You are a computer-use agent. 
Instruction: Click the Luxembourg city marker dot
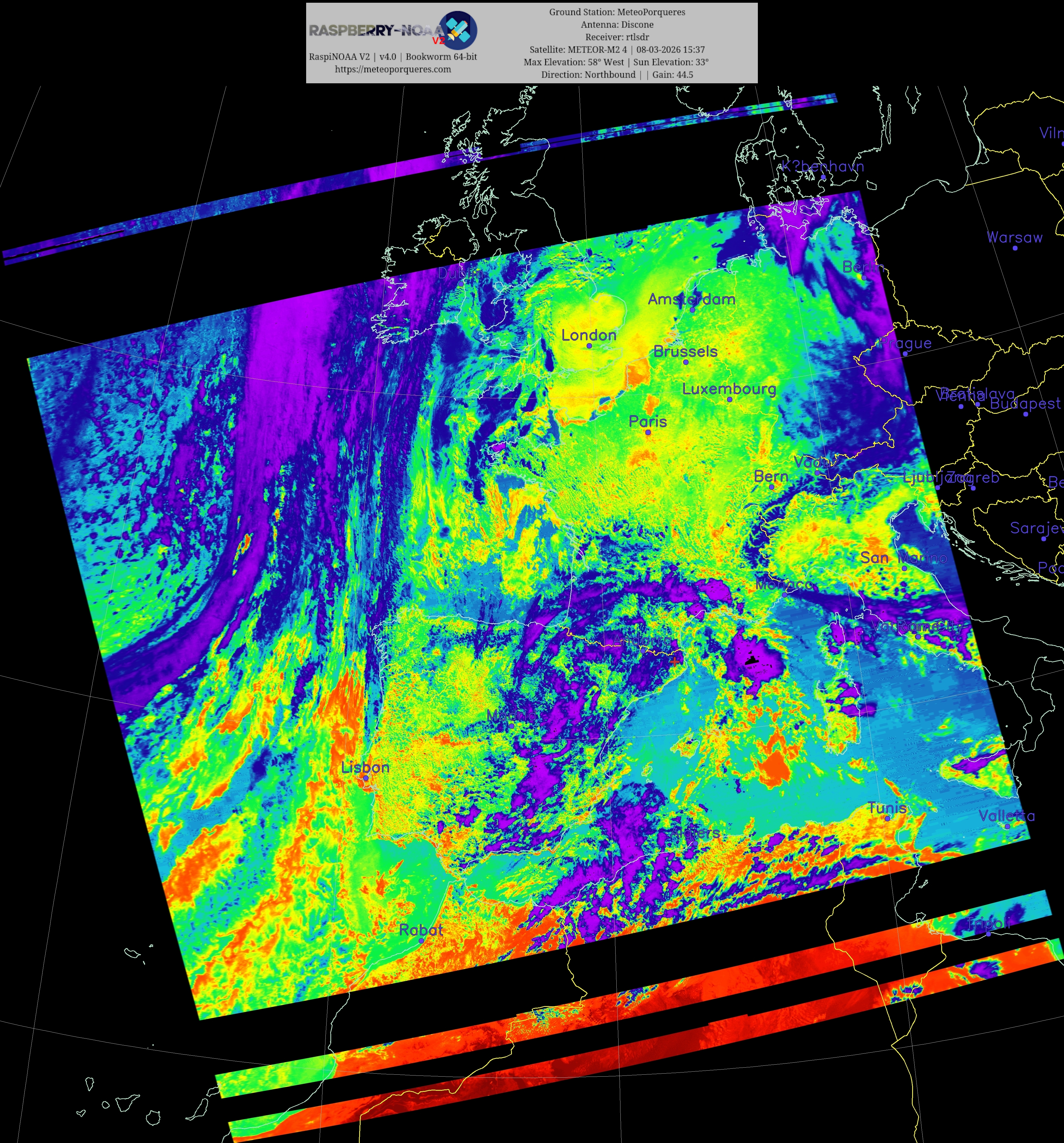click(730, 400)
